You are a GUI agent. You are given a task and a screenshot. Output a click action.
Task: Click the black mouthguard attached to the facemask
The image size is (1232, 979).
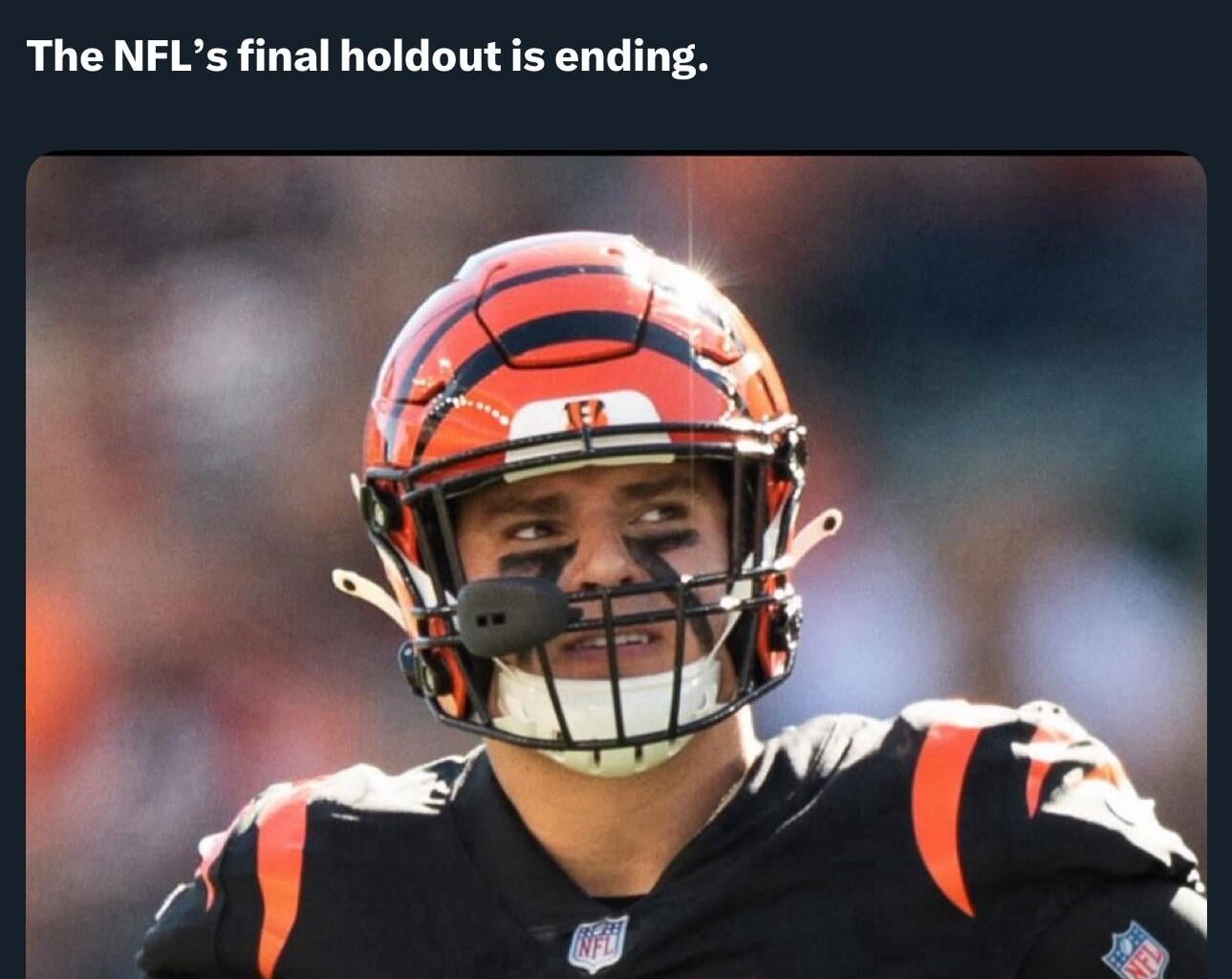click(512, 616)
